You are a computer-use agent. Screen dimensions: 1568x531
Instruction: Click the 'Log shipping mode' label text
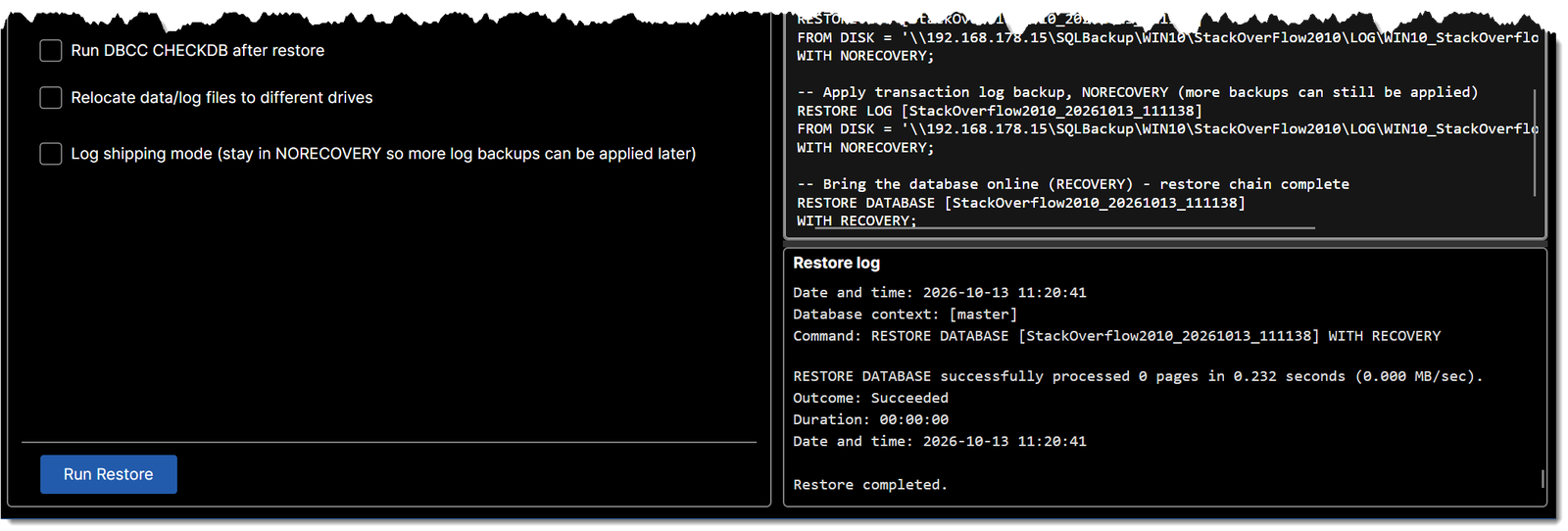[x=384, y=154]
